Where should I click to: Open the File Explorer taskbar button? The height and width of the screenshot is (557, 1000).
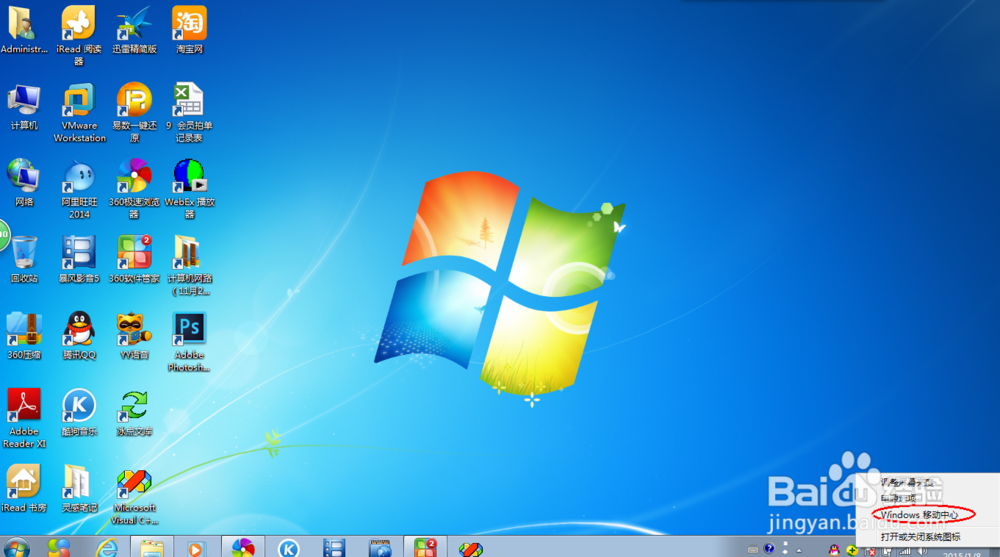pyautogui.click(x=152, y=547)
